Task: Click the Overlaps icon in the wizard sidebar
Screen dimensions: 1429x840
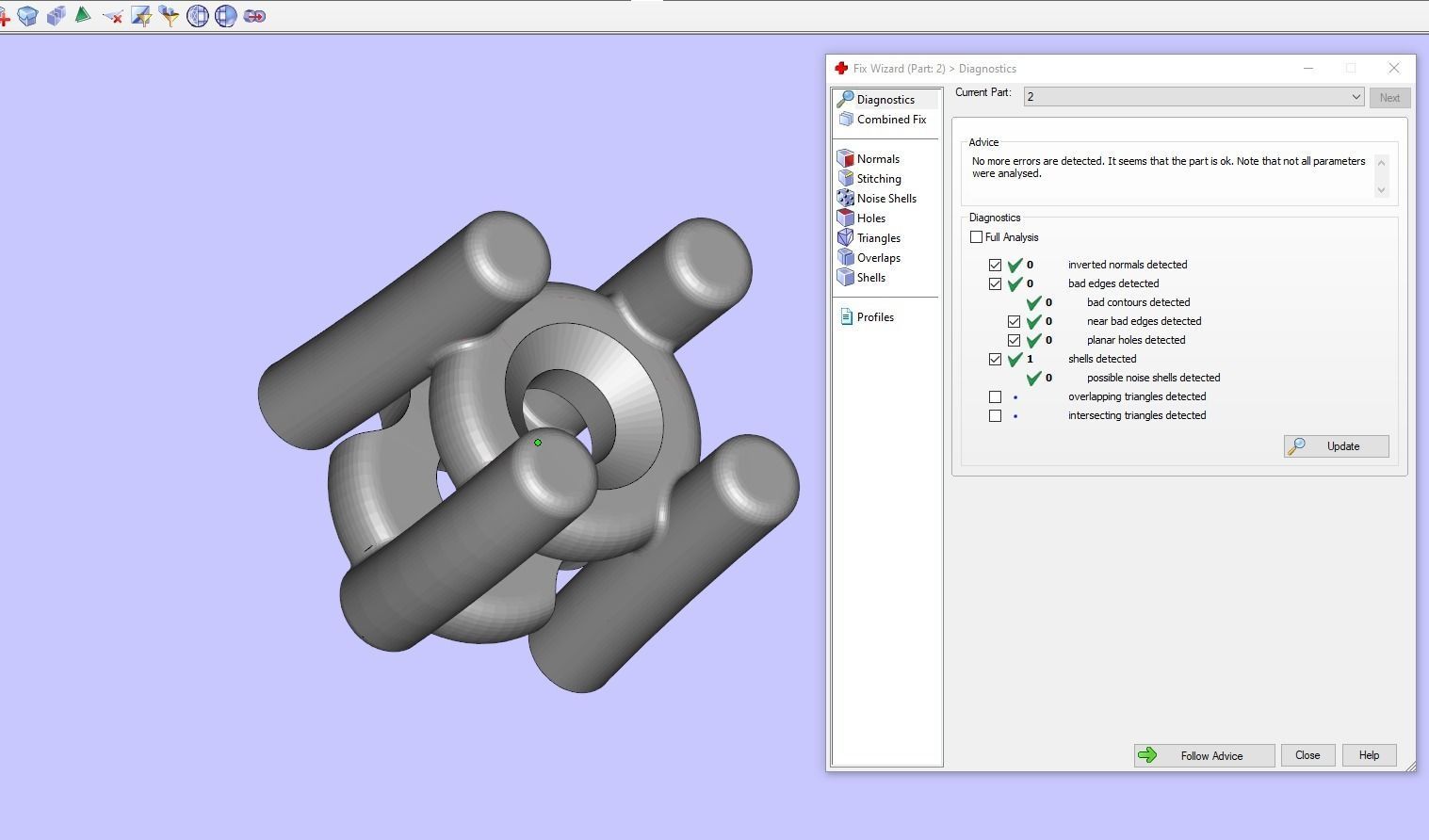Action: (845, 257)
